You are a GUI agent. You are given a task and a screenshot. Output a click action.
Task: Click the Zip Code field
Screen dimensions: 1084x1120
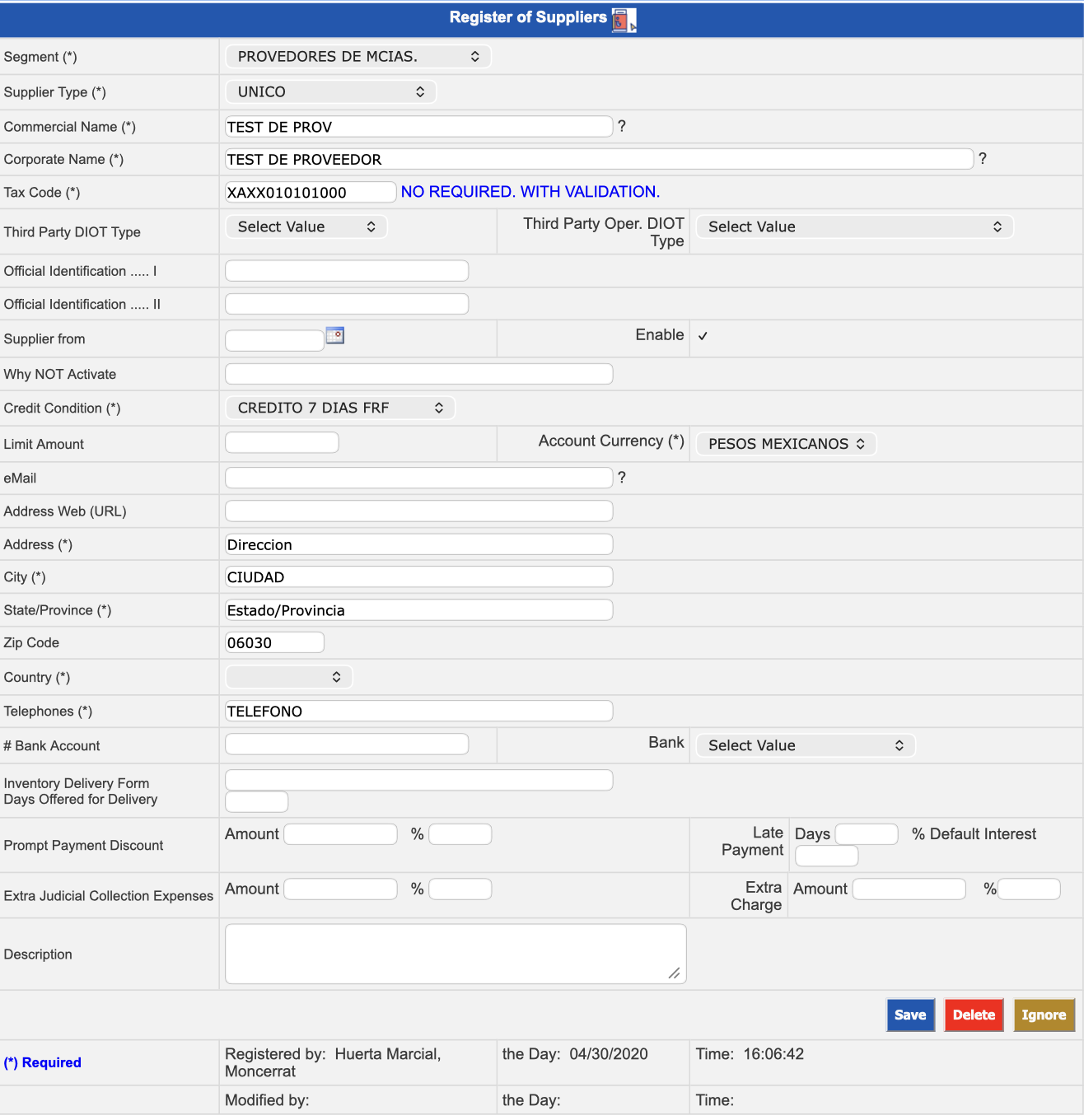(274, 643)
